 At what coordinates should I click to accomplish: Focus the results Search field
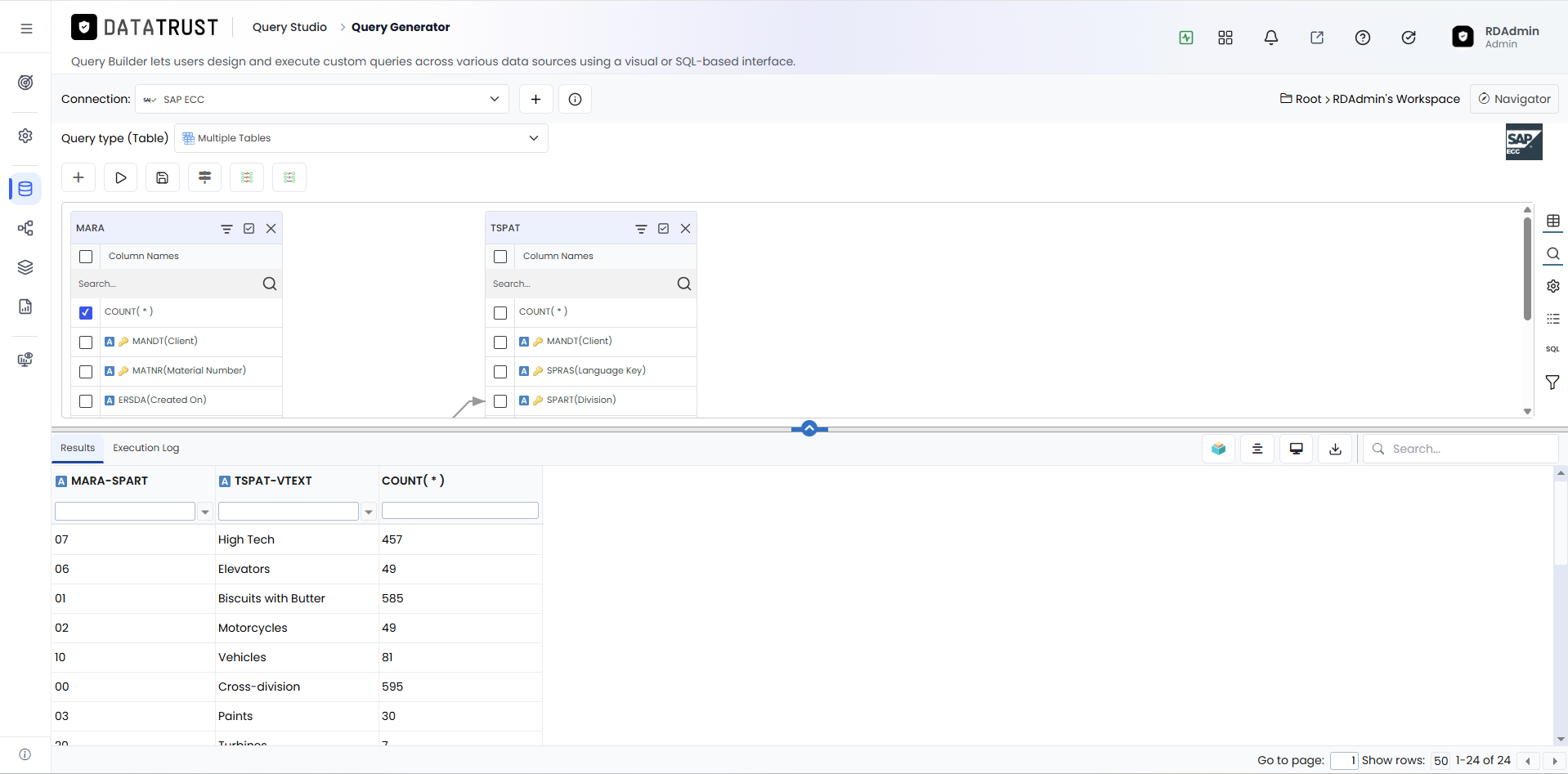point(1461,449)
